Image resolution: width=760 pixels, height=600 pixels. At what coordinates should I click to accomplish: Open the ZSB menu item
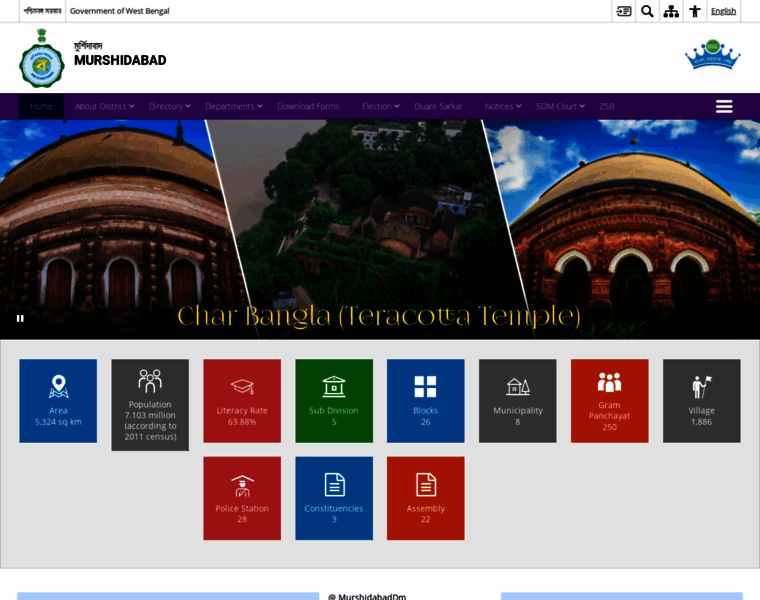(607, 106)
